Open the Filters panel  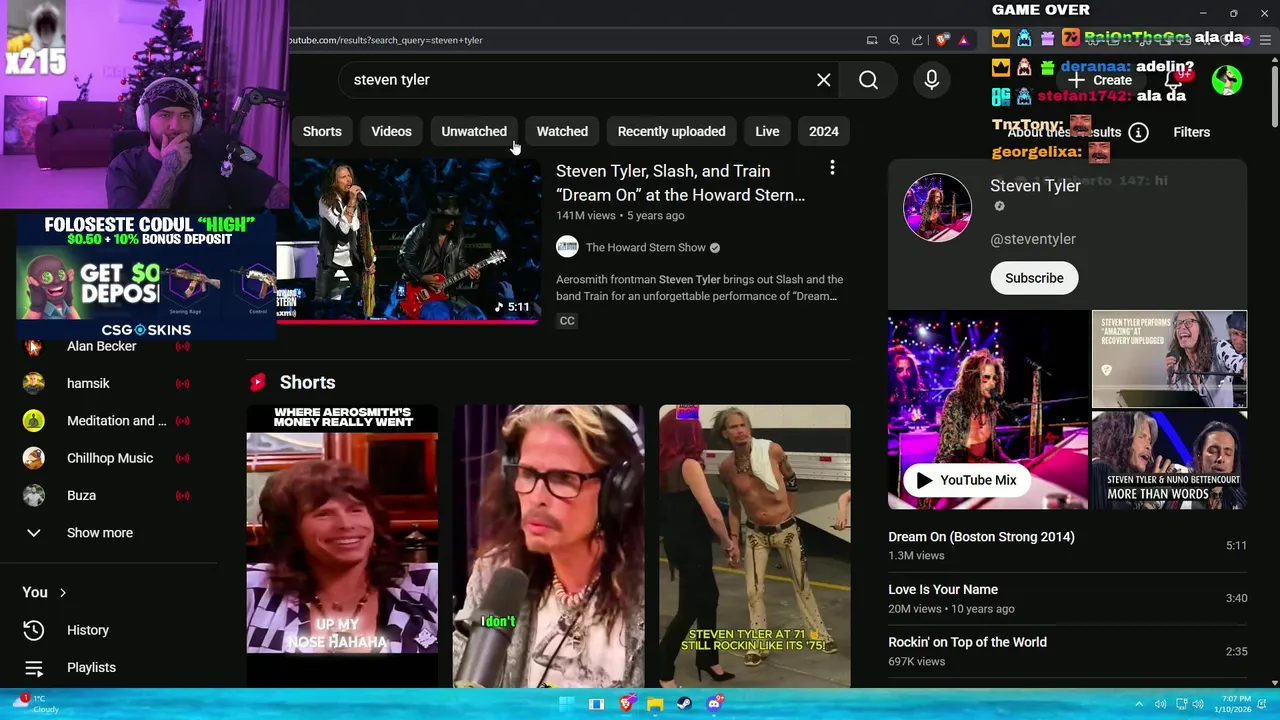tap(1191, 132)
